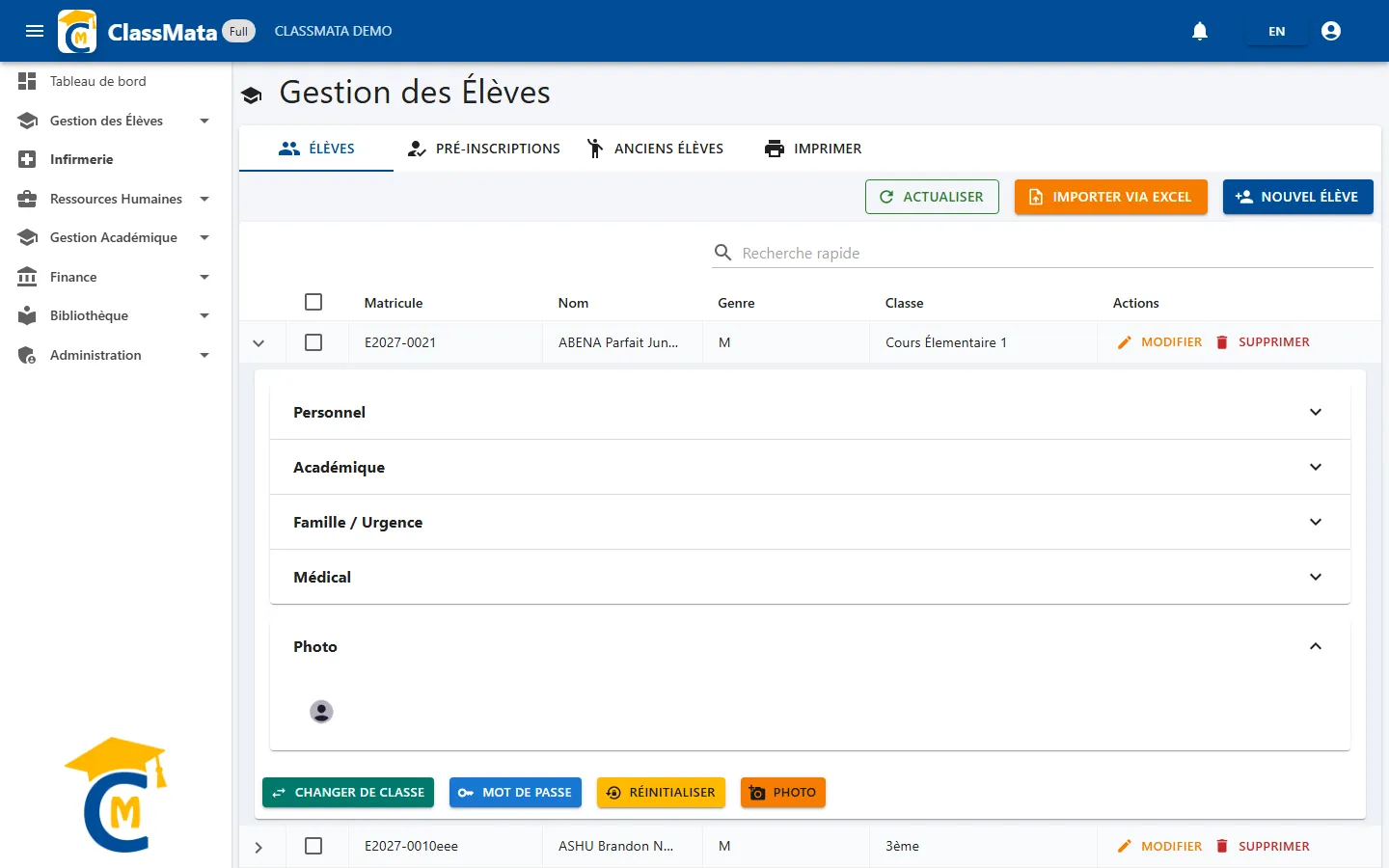Click the ClassMata logo in header
1389x868 pixels.
pyautogui.click(x=77, y=31)
